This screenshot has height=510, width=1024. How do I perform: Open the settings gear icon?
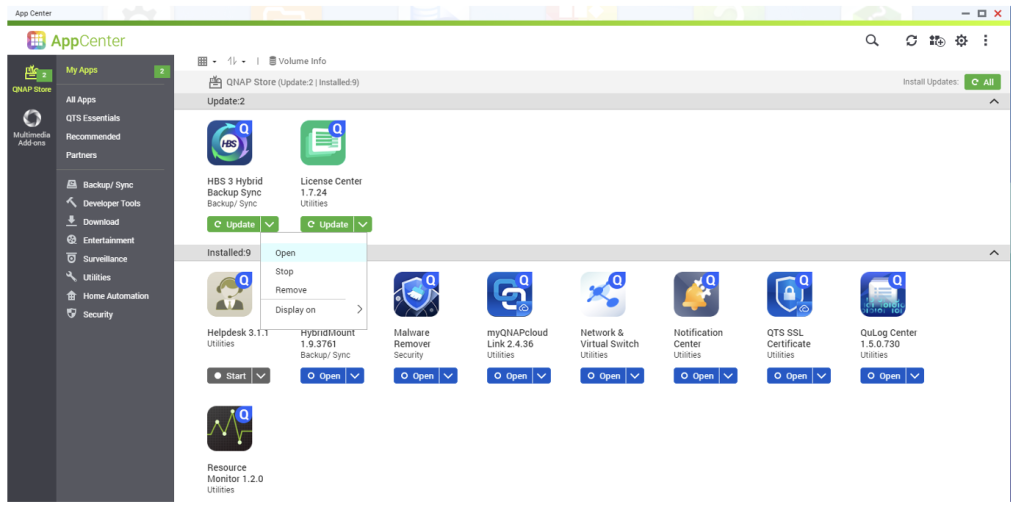click(x=961, y=40)
